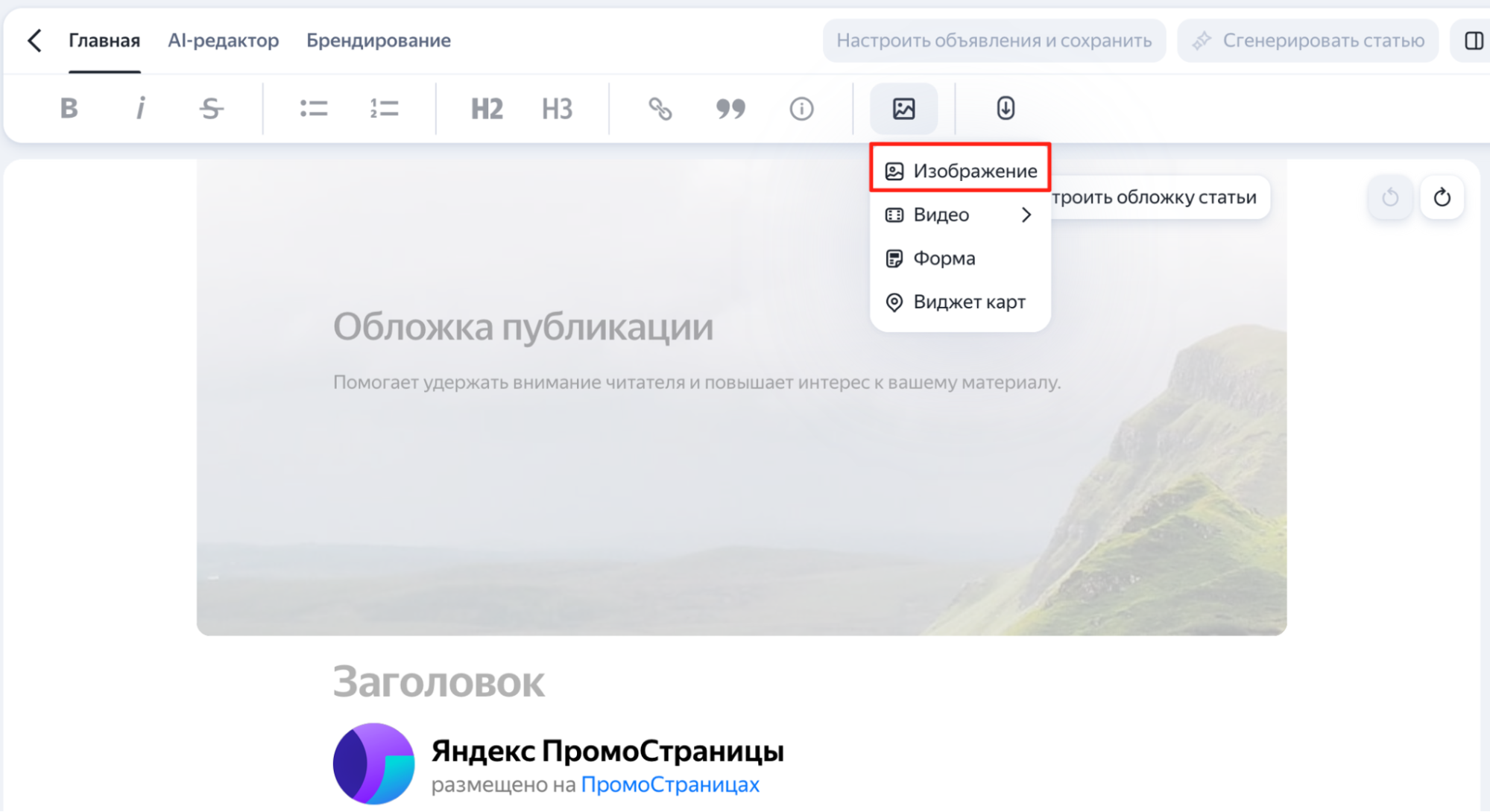The image size is (1490, 812).
Task: Choose Видео from the insert menu
Action: pyautogui.click(x=960, y=215)
